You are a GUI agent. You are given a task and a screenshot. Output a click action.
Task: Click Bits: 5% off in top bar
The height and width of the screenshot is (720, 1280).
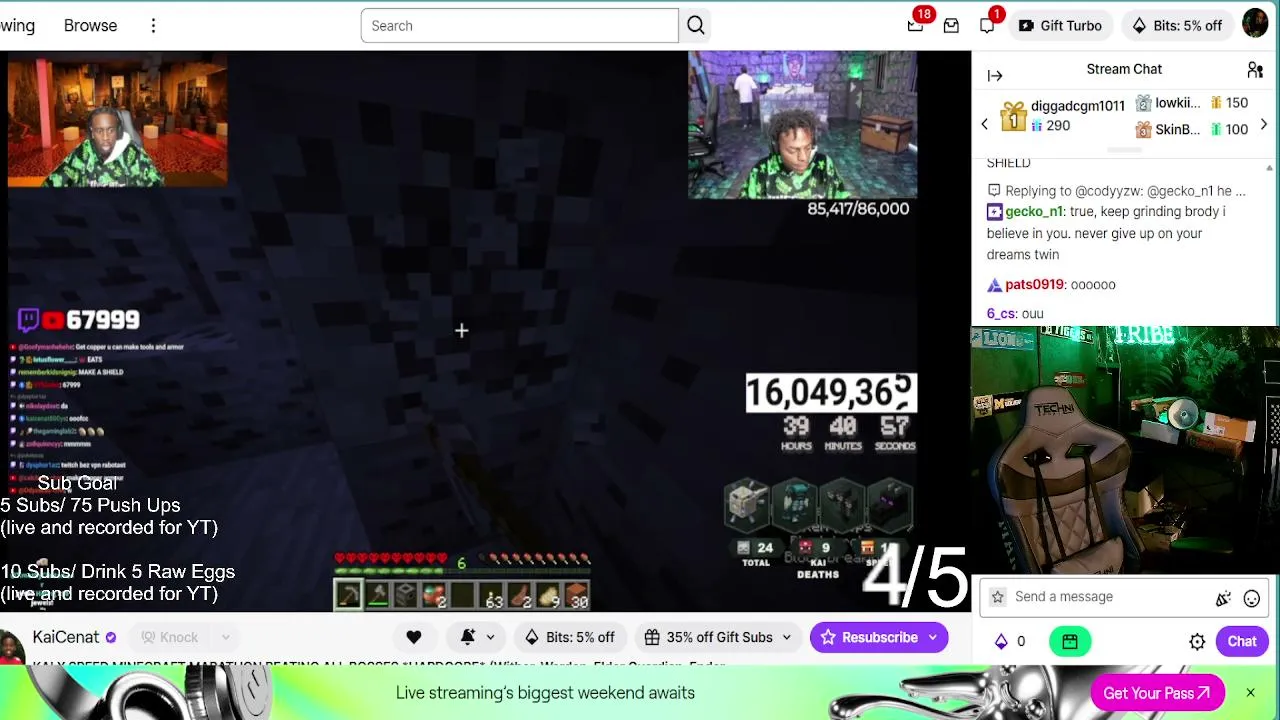point(1177,26)
